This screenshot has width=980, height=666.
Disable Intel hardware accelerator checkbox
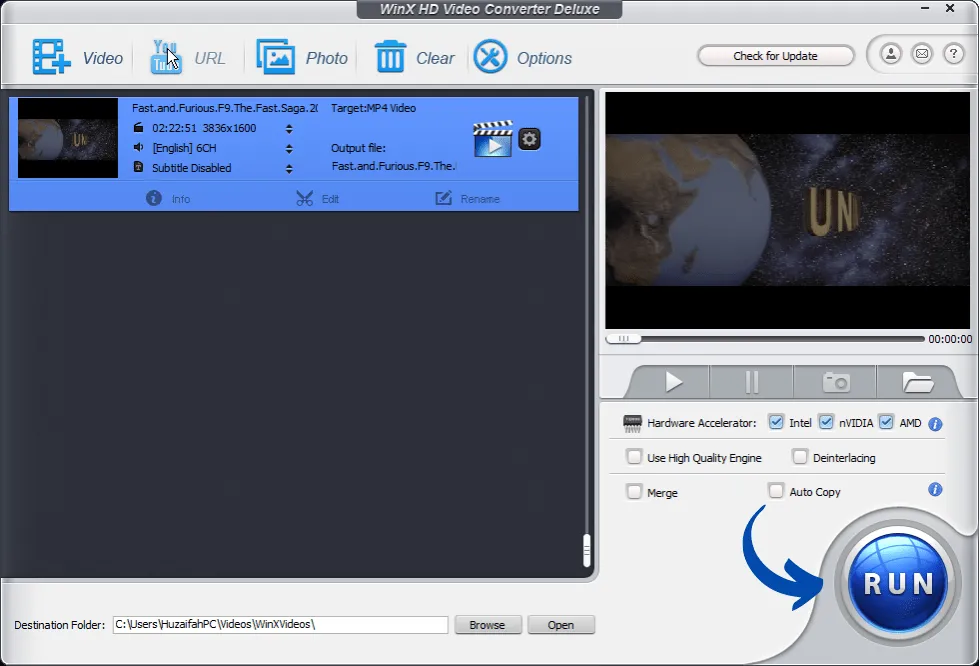[x=776, y=422]
